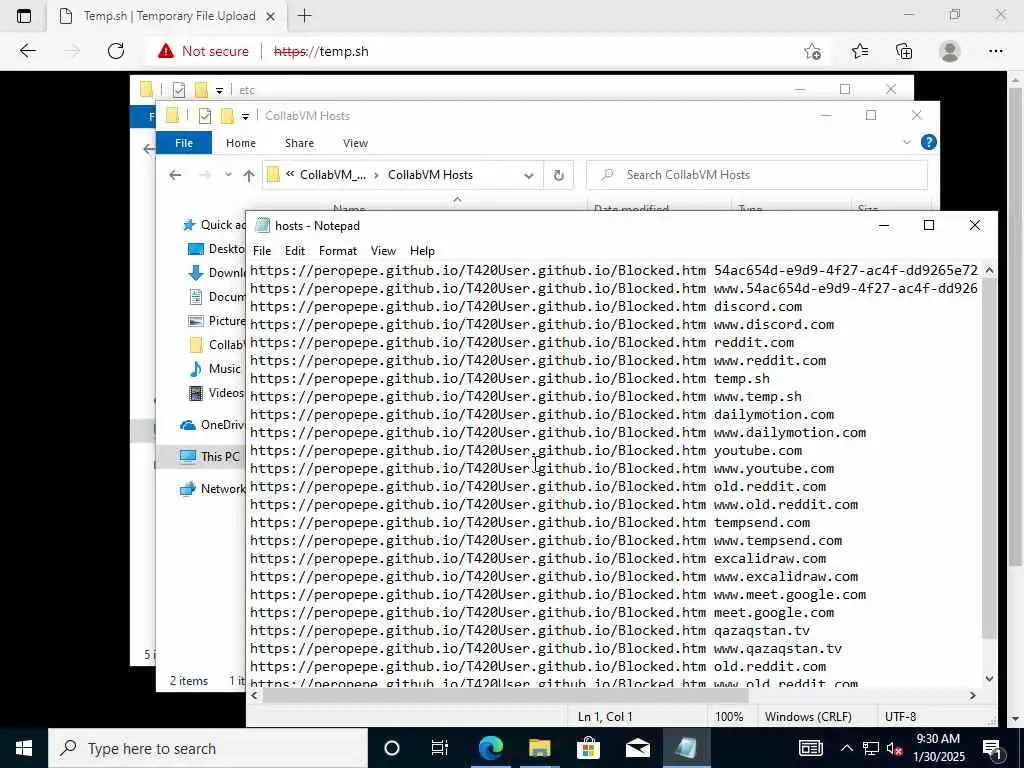Open Edge Settings and more menu
Image resolution: width=1024 pixels, height=768 pixels.
[x=995, y=51]
